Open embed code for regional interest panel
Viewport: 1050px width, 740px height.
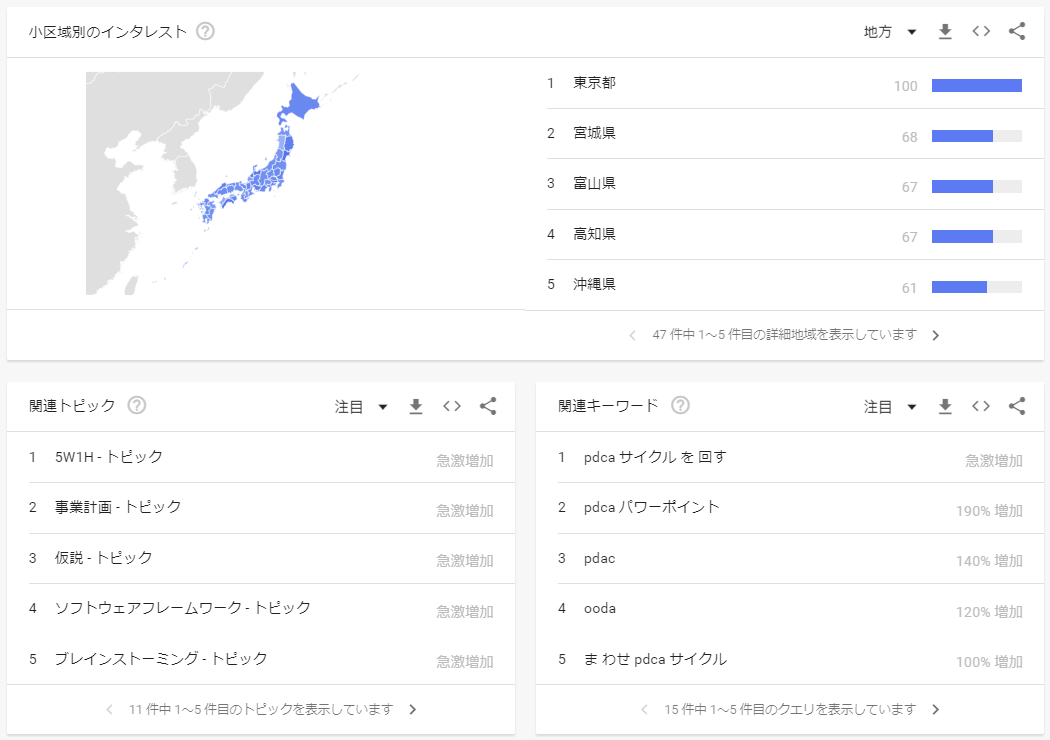(981, 31)
